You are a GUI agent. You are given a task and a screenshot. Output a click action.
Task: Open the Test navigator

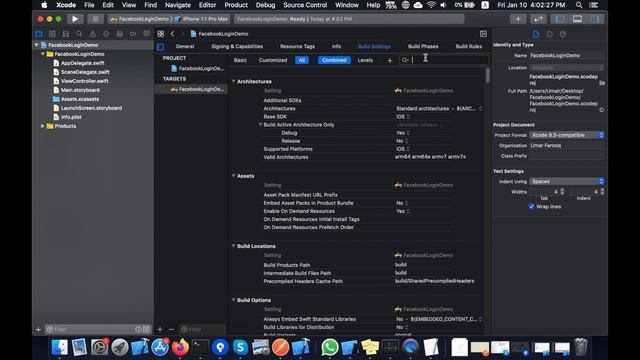106,34
